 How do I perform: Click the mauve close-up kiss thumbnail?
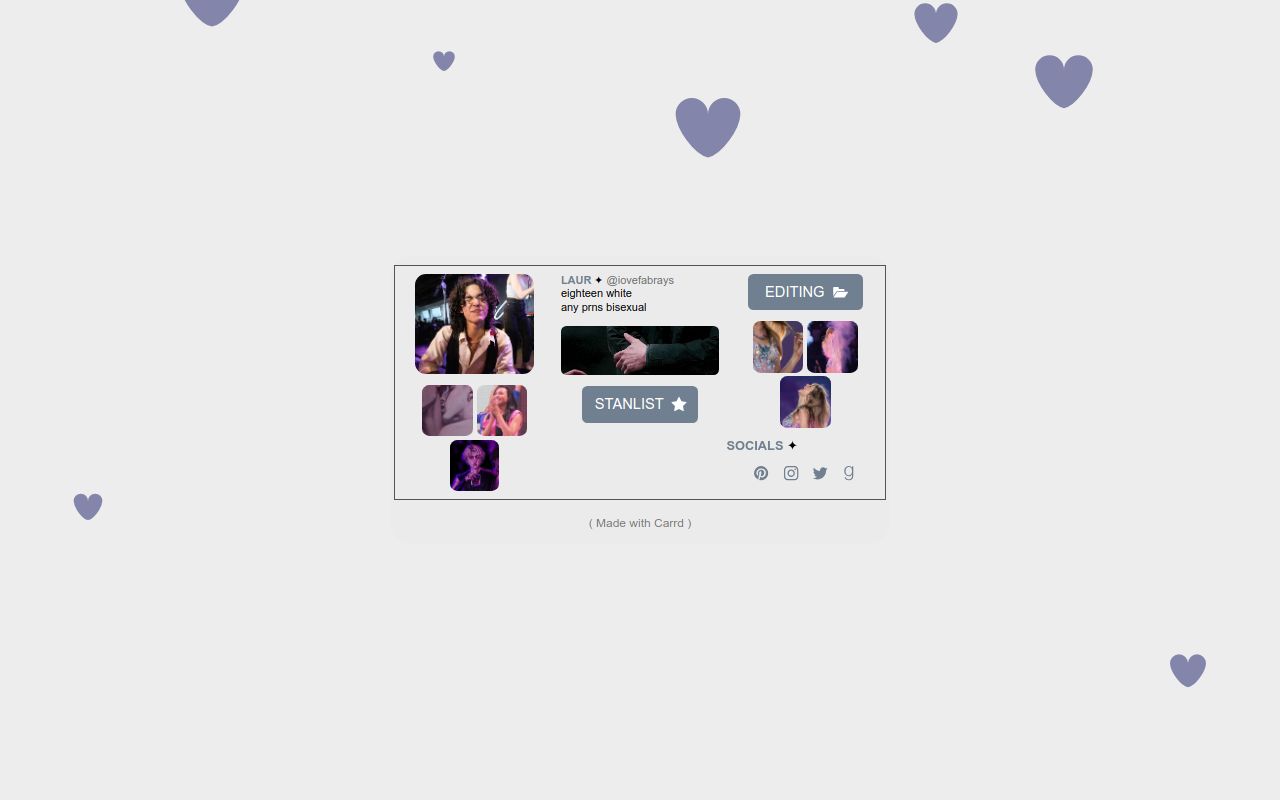(x=447, y=410)
